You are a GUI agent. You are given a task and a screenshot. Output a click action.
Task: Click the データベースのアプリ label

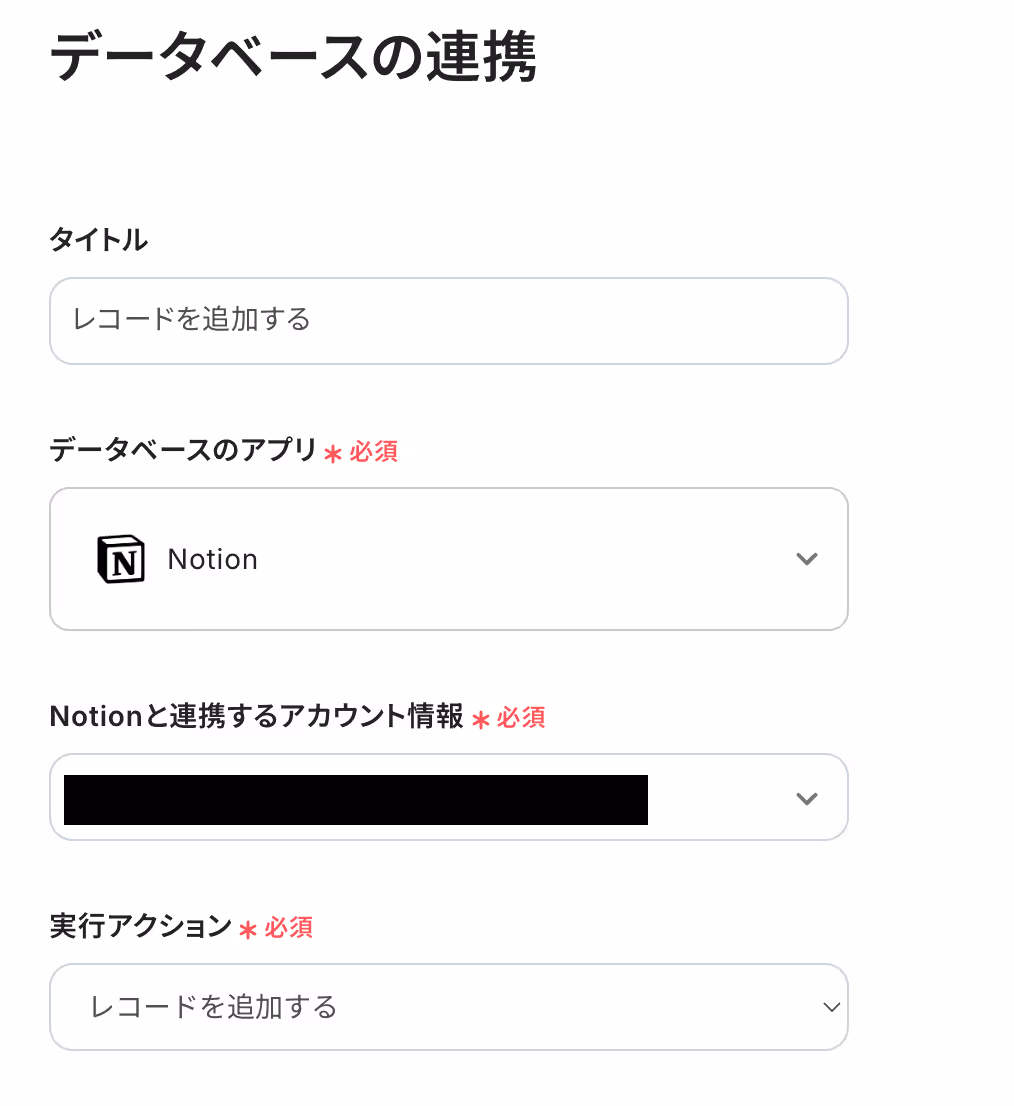click(183, 451)
